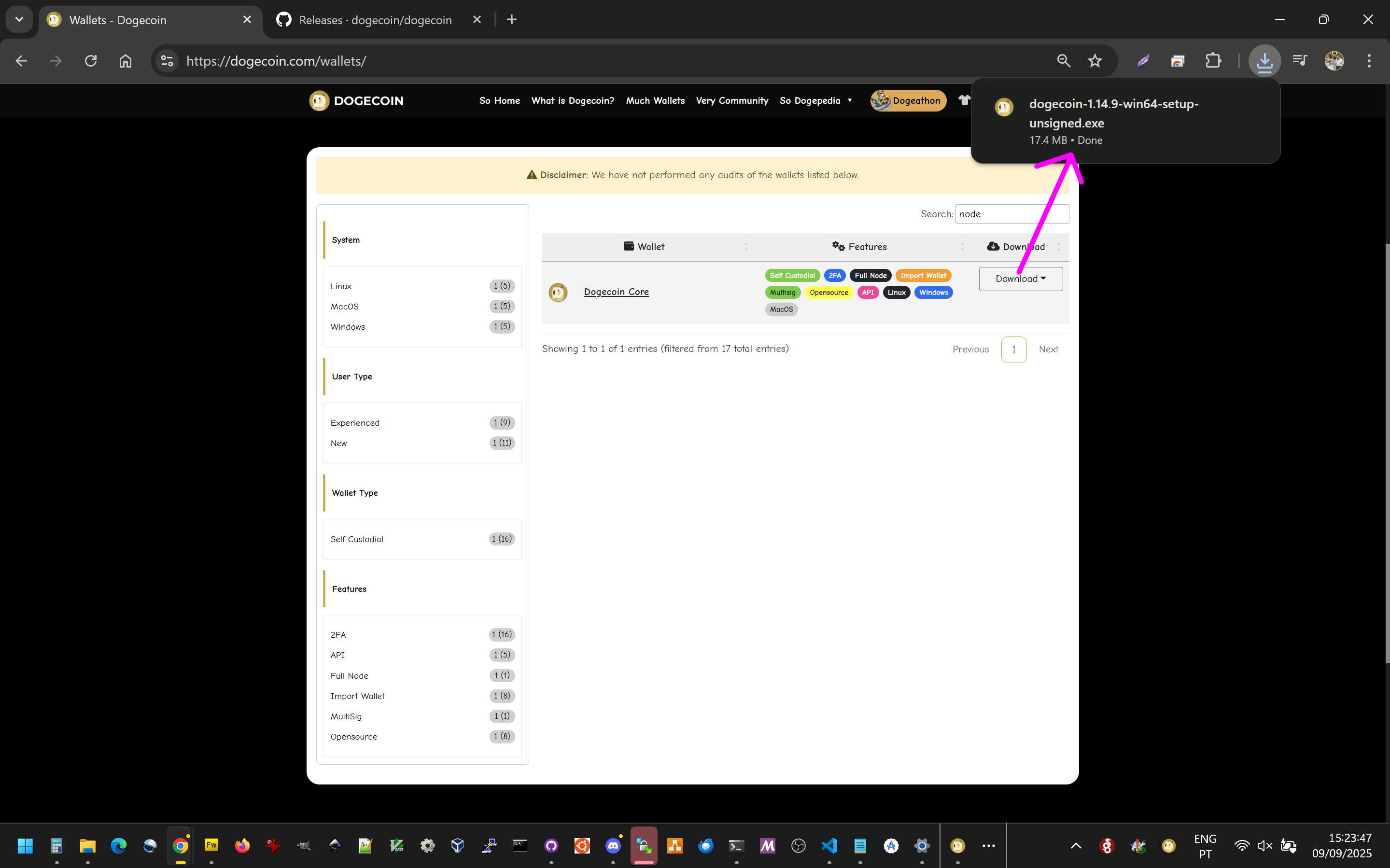Click the ENG PT language indicator
1390x868 pixels.
pyautogui.click(x=1205, y=846)
